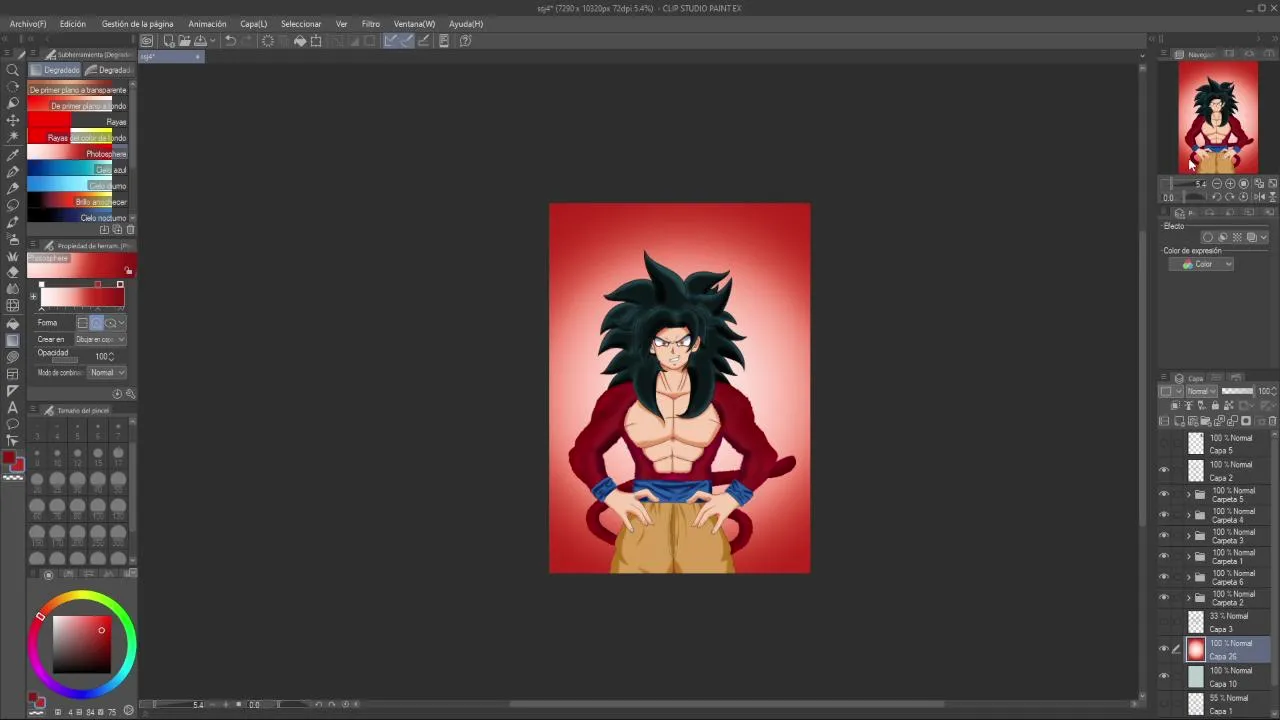The height and width of the screenshot is (720, 1280).
Task: Select the Text tool
Action: coord(13,407)
